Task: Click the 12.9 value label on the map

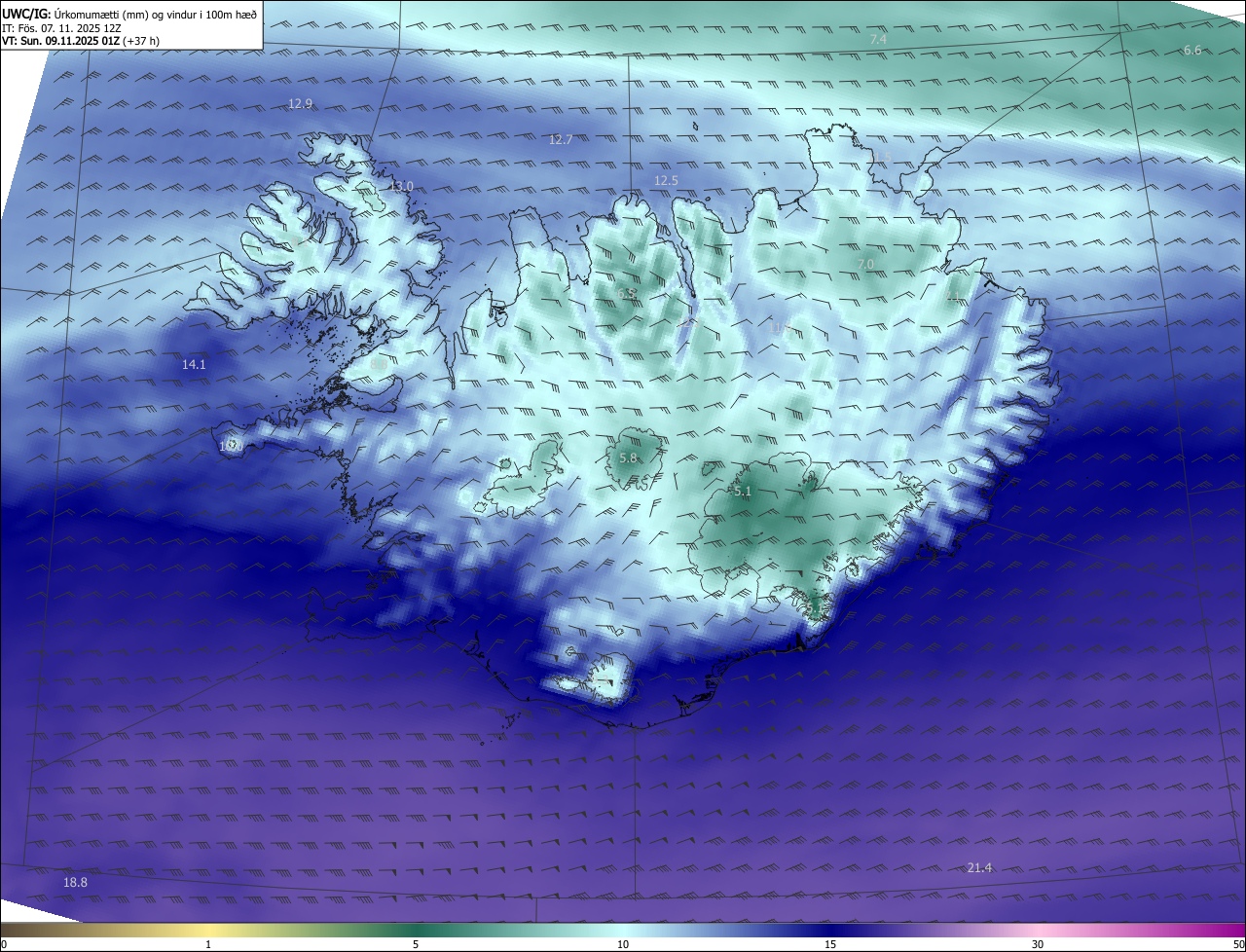Action: pyautogui.click(x=301, y=103)
